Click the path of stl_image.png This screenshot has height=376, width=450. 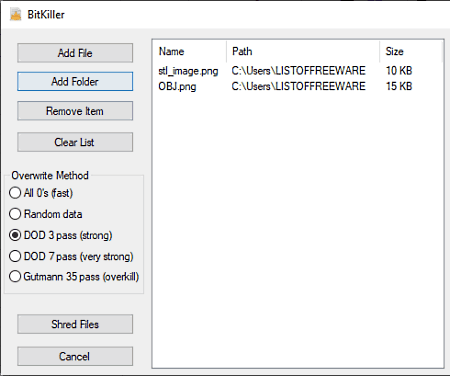[299, 71]
